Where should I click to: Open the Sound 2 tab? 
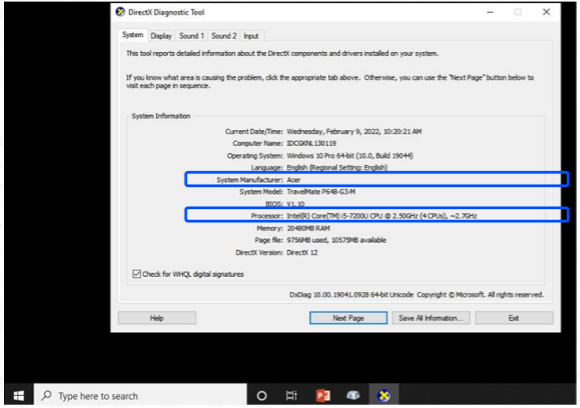[x=223, y=36]
